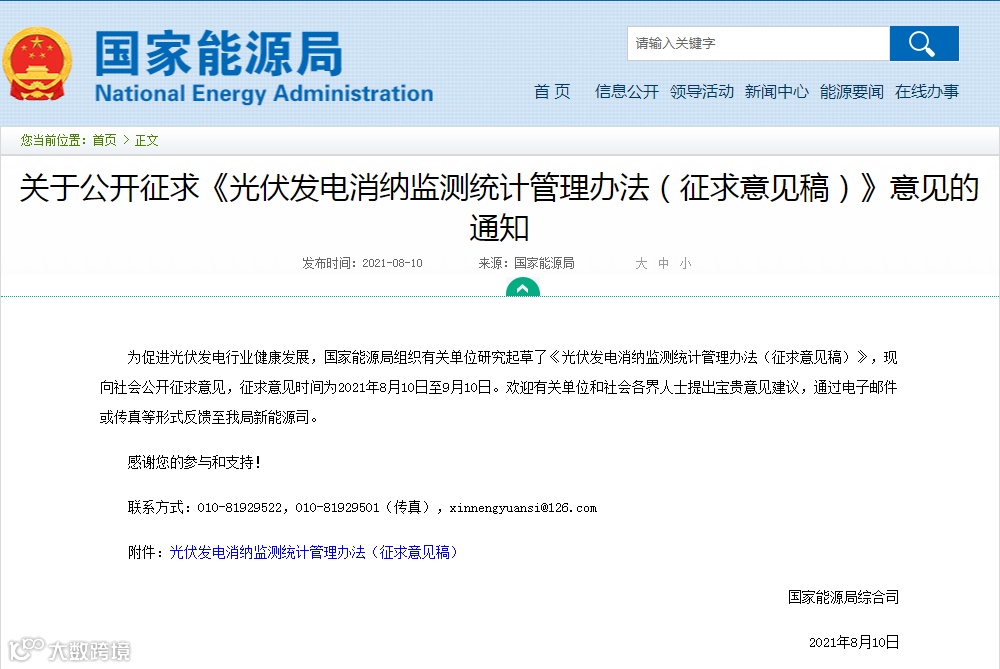Viewport: 1000px width, 669px height.
Task: Click the 国家能源局 site title
Action: point(219,54)
